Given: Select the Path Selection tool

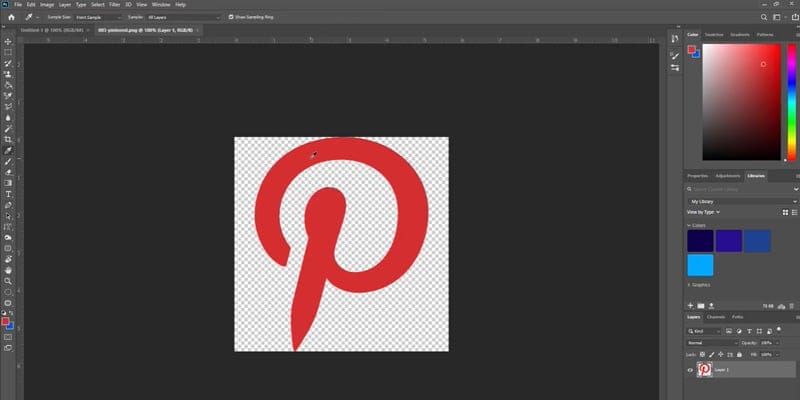Looking at the screenshot, I should 8,216.
